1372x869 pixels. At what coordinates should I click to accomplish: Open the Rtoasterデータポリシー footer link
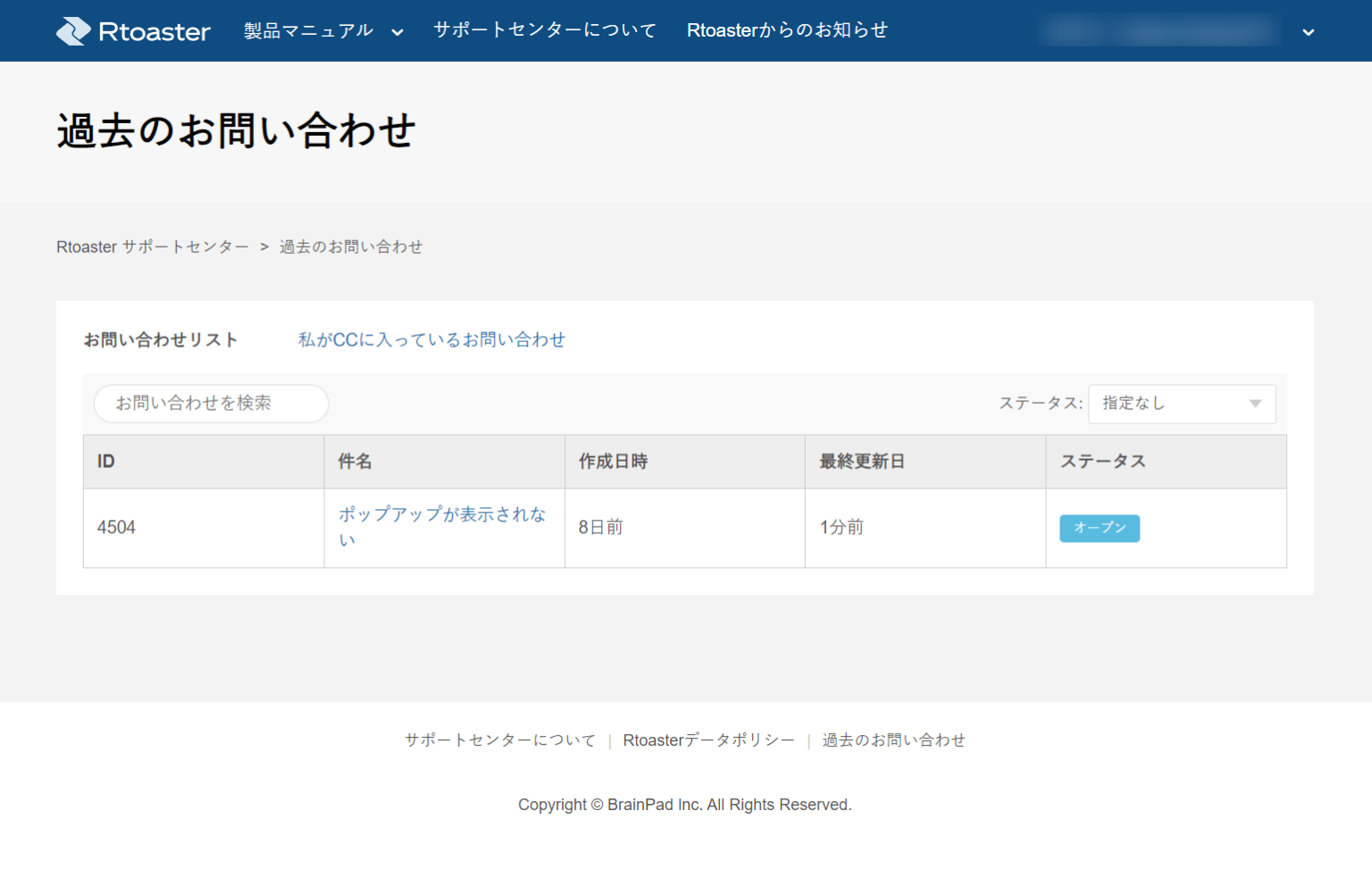(708, 739)
